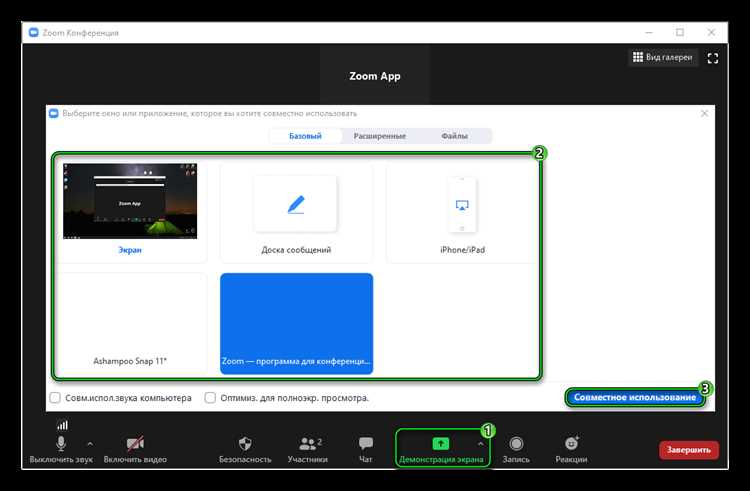The width and height of the screenshot is (750, 491).
Task: Open the Security shield icon
Action: (x=245, y=444)
